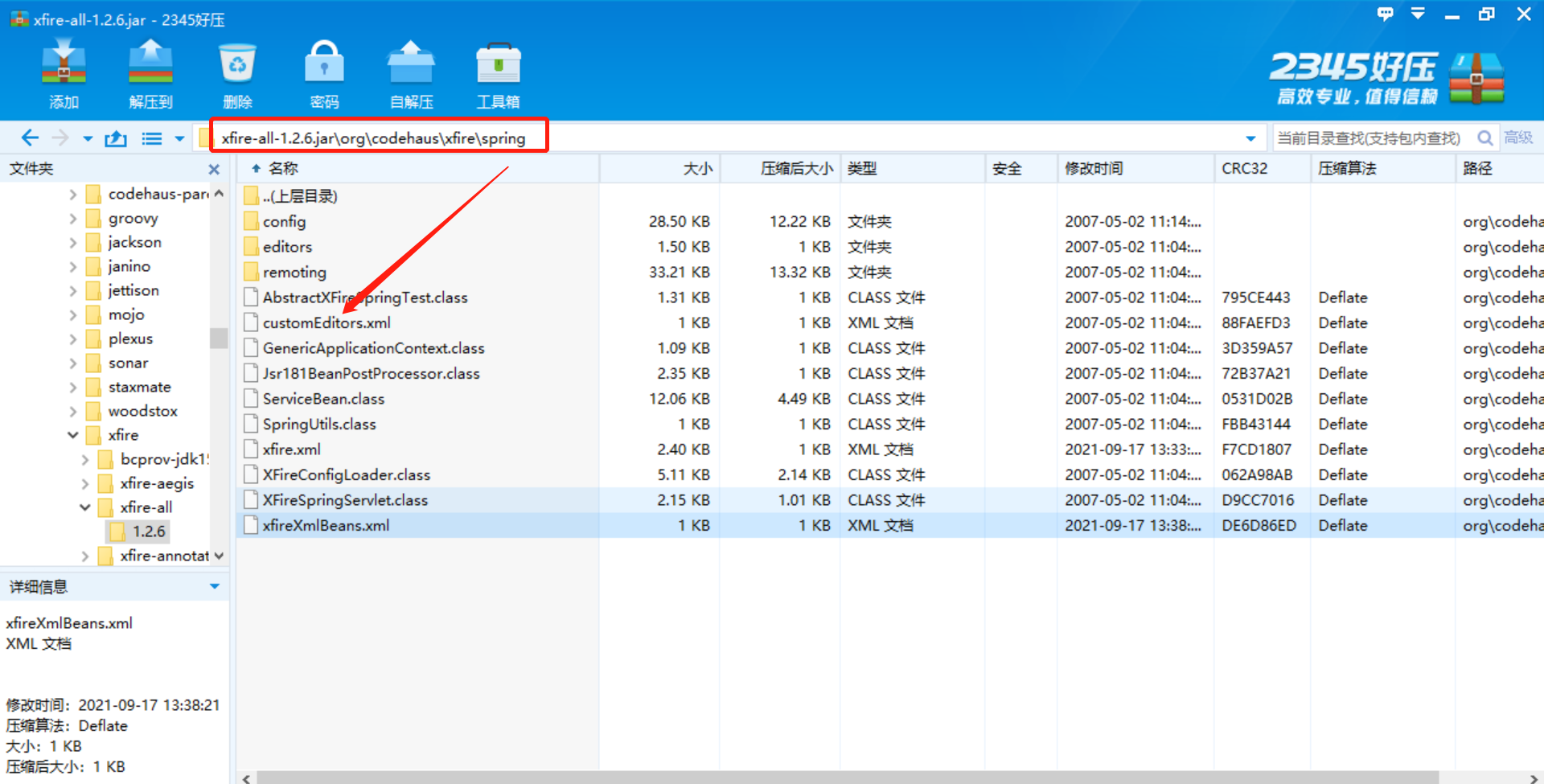Collapse the xfire-all folder node

point(84,507)
